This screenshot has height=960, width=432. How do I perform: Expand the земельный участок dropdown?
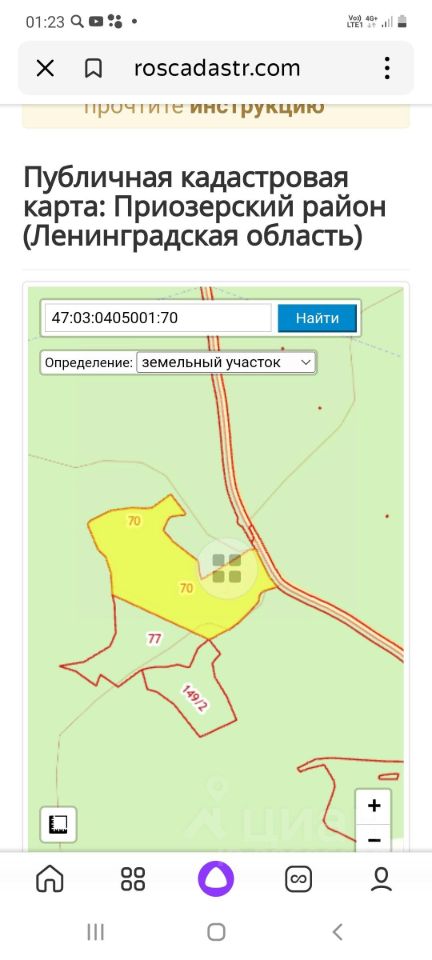click(x=226, y=362)
